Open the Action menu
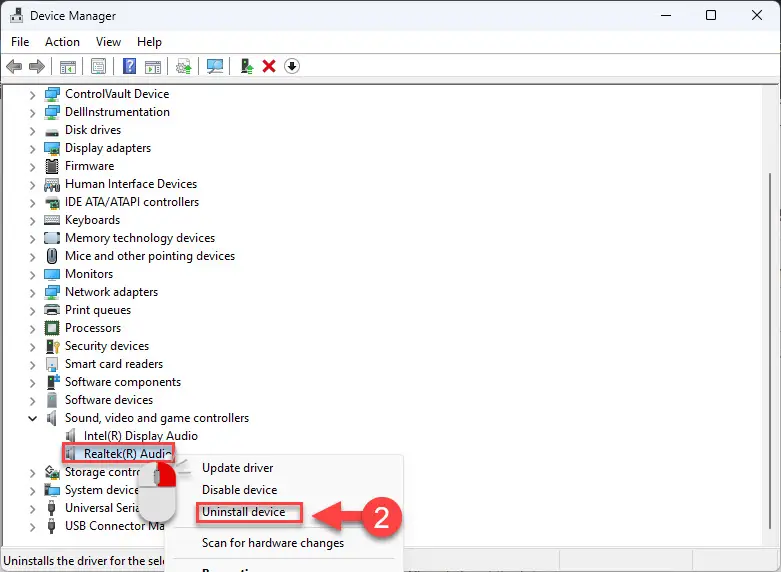This screenshot has height=572, width=781. [x=62, y=42]
